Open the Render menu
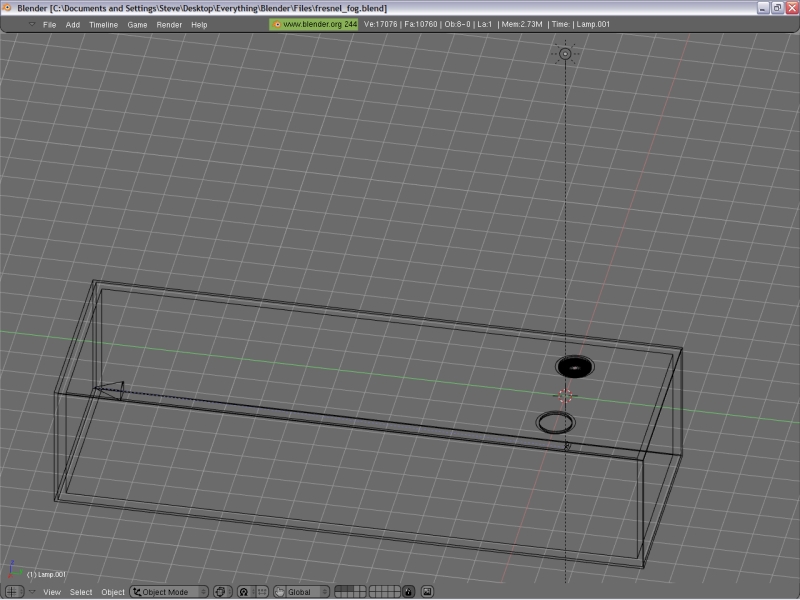Screen dimensions: 800x600 click(x=169, y=24)
